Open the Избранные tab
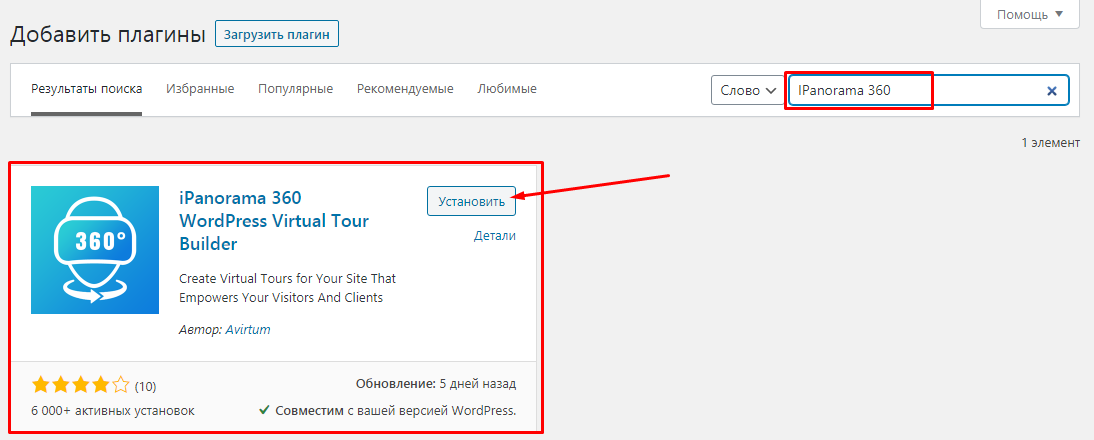 [200, 89]
